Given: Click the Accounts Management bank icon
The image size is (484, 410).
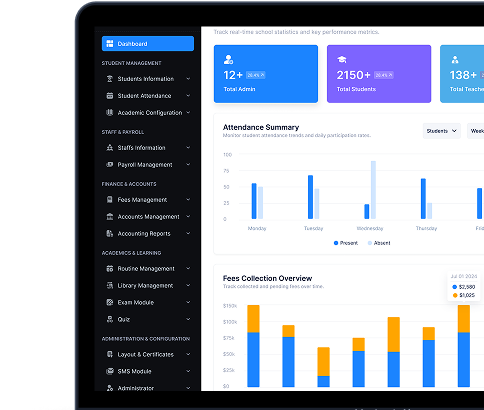Looking at the screenshot, I should pos(110,217).
